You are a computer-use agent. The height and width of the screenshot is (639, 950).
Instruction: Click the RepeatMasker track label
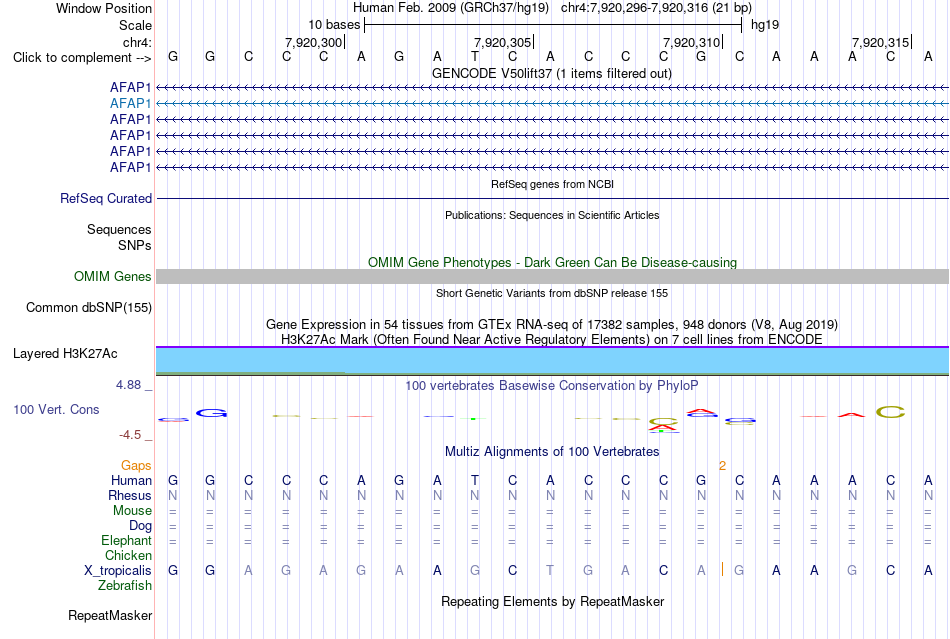click(110, 615)
